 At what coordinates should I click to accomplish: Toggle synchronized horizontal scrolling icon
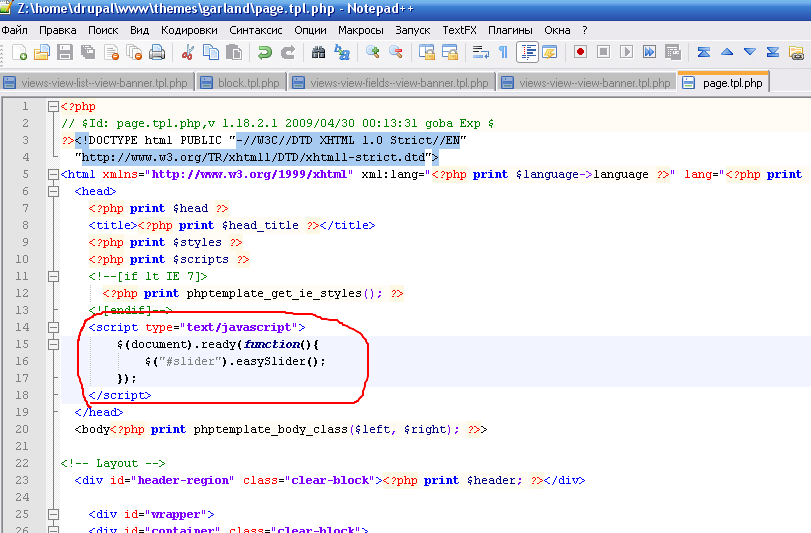(x=449, y=52)
